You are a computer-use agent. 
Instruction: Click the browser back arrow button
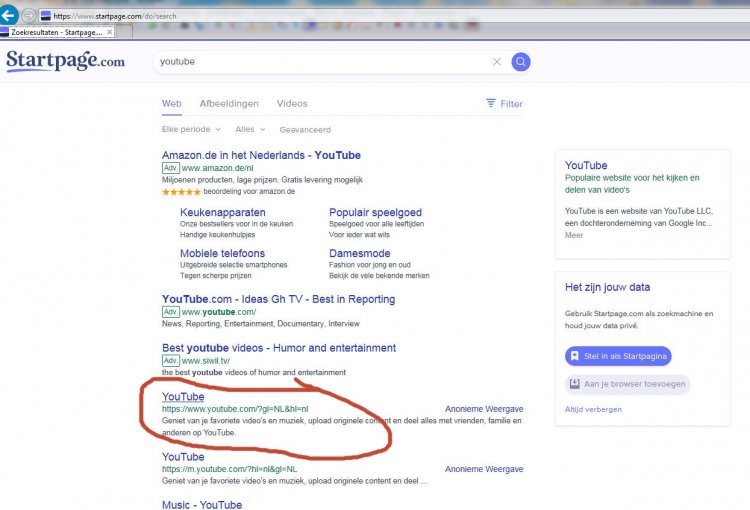9,15
